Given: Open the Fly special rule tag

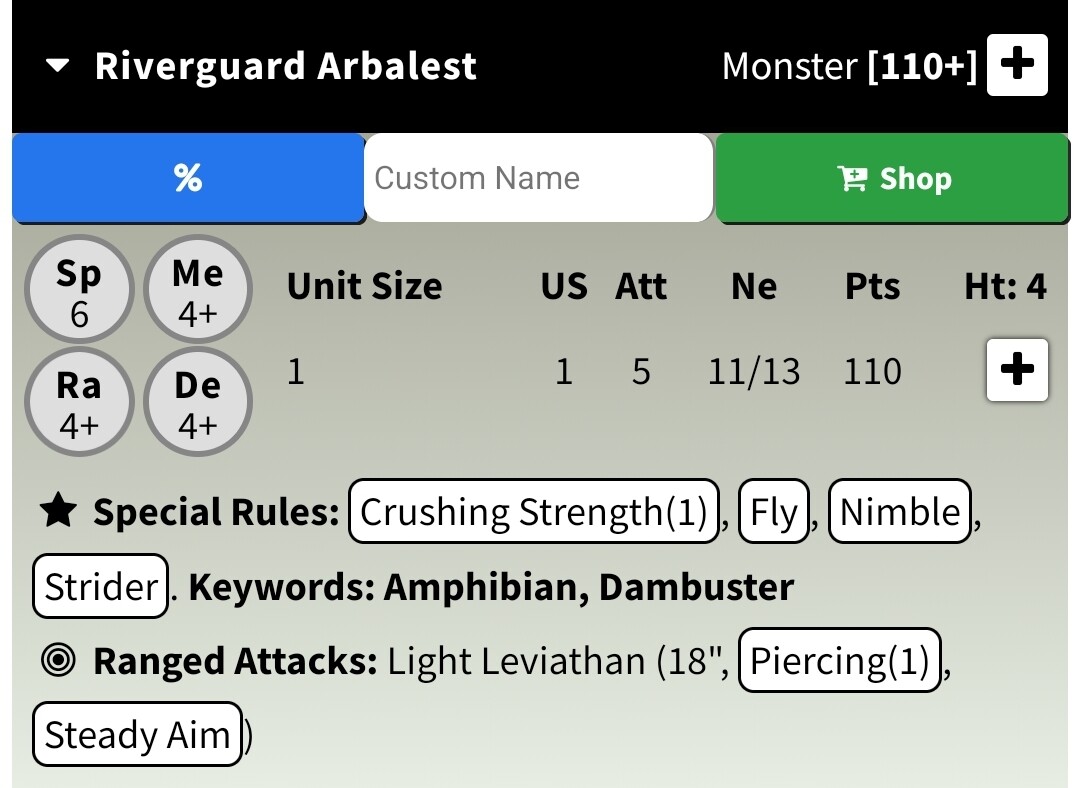Looking at the screenshot, I should 773,512.
